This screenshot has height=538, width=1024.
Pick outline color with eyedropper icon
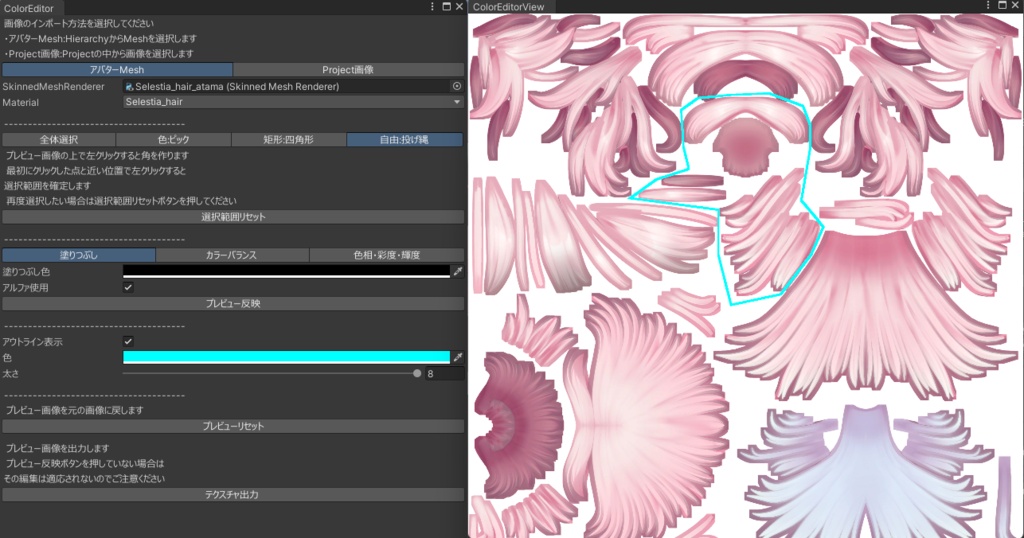coord(458,357)
